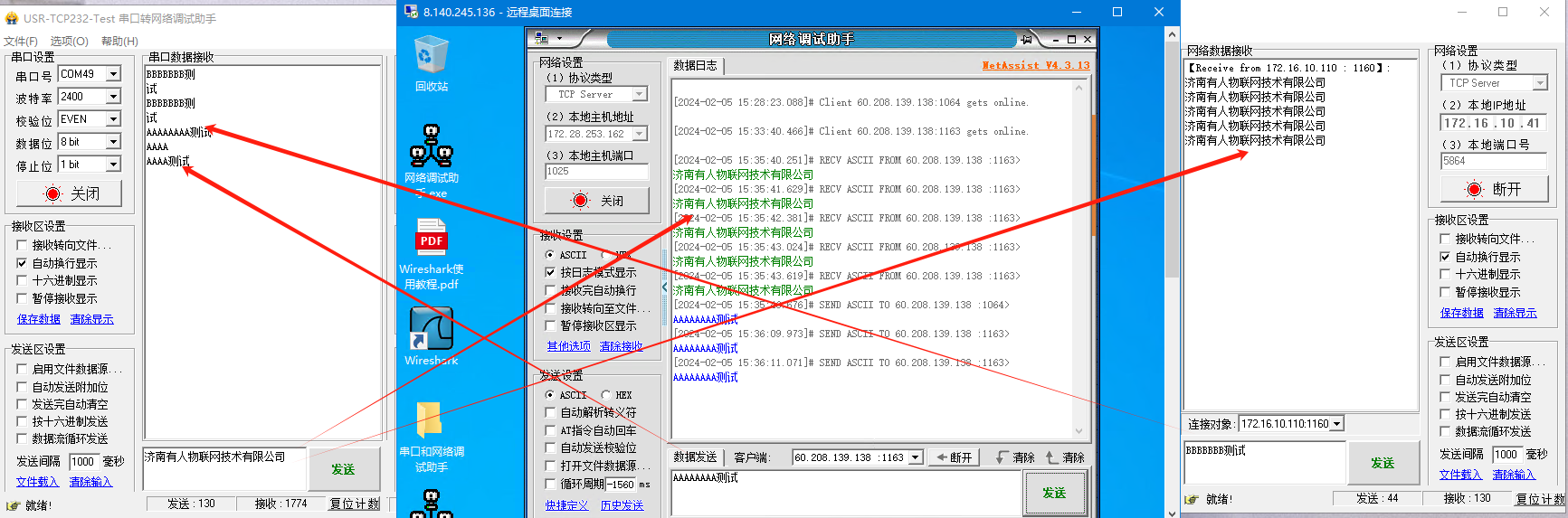This screenshot has width=1568, height=518.
Task: Open 波特率 2400 dropdown
Action: click(113, 97)
